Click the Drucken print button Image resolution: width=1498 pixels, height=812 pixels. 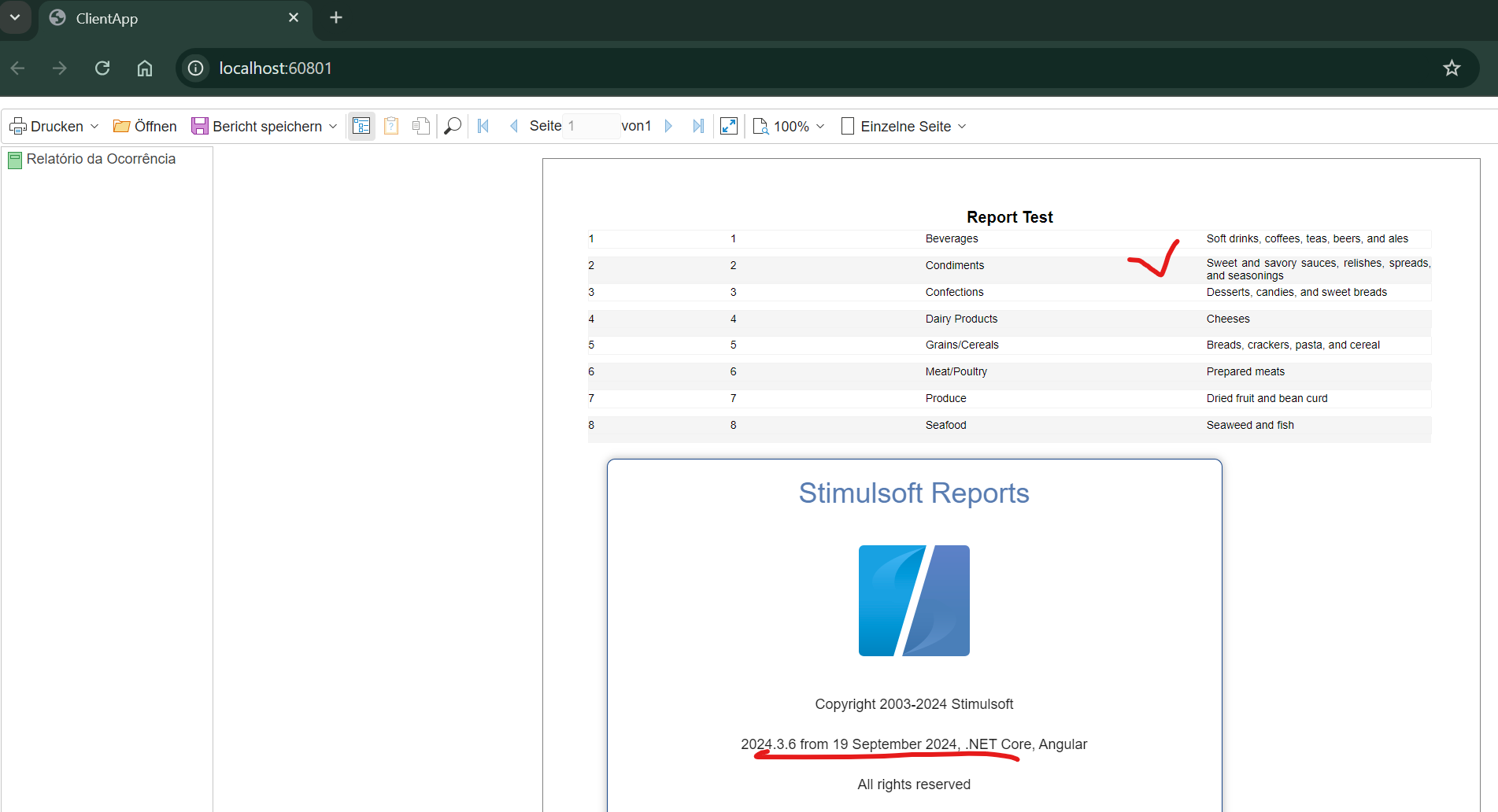(46, 126)
